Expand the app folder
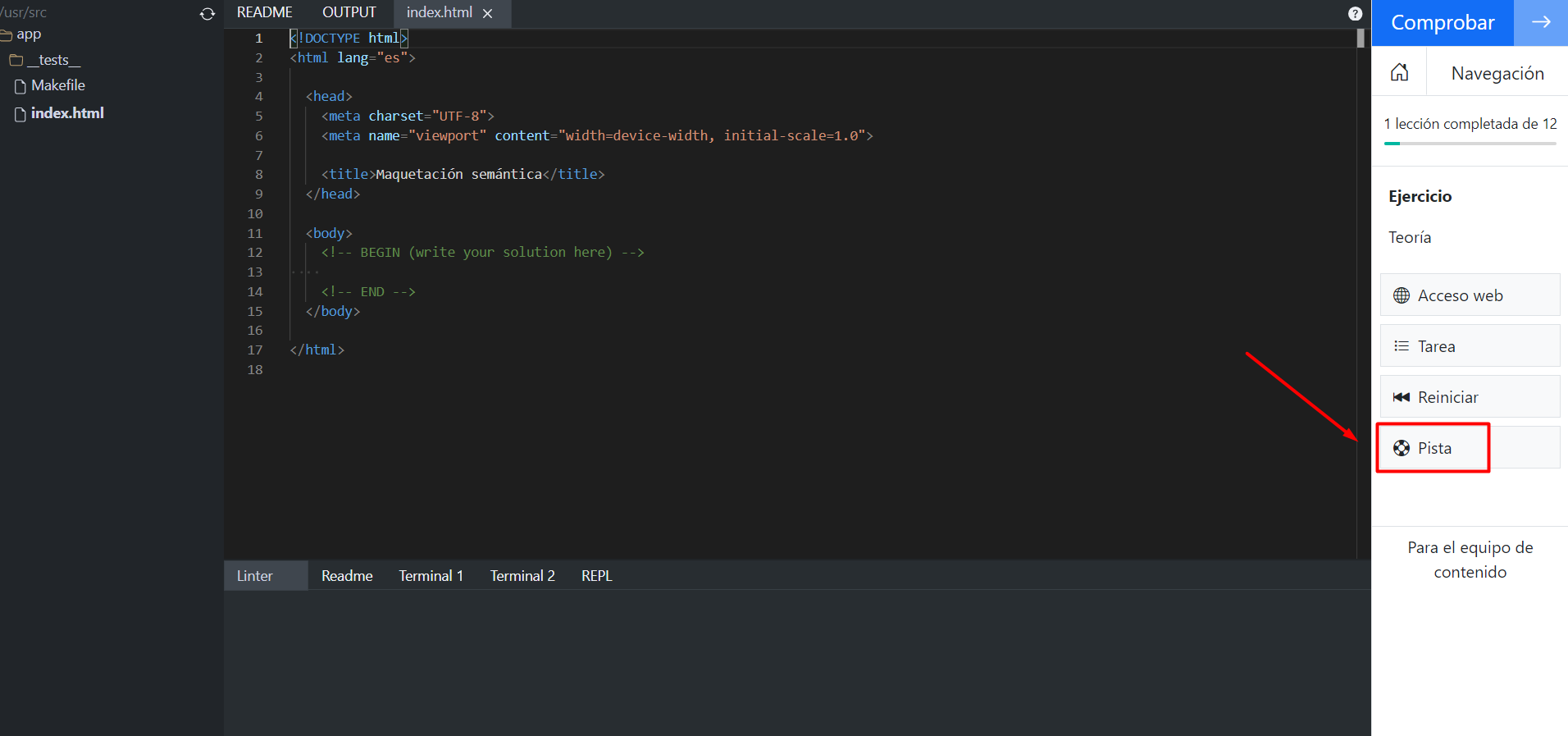Screen dimensions: 1568x736 tap(28, 34)
